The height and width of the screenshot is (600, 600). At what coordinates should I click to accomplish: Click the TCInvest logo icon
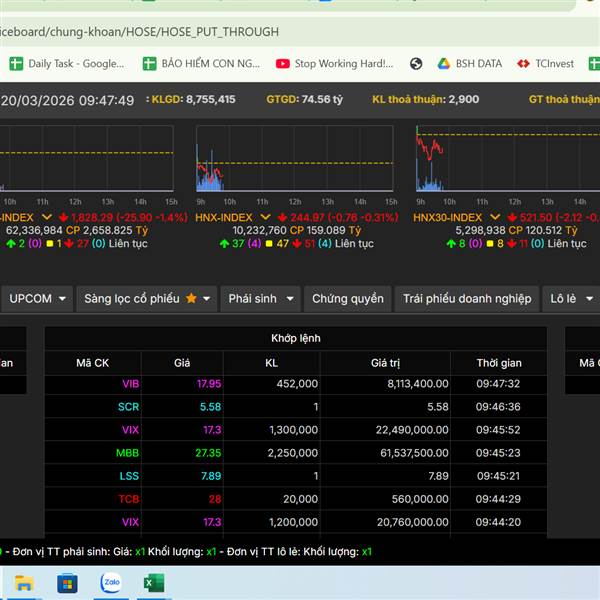tap(523, 64)
